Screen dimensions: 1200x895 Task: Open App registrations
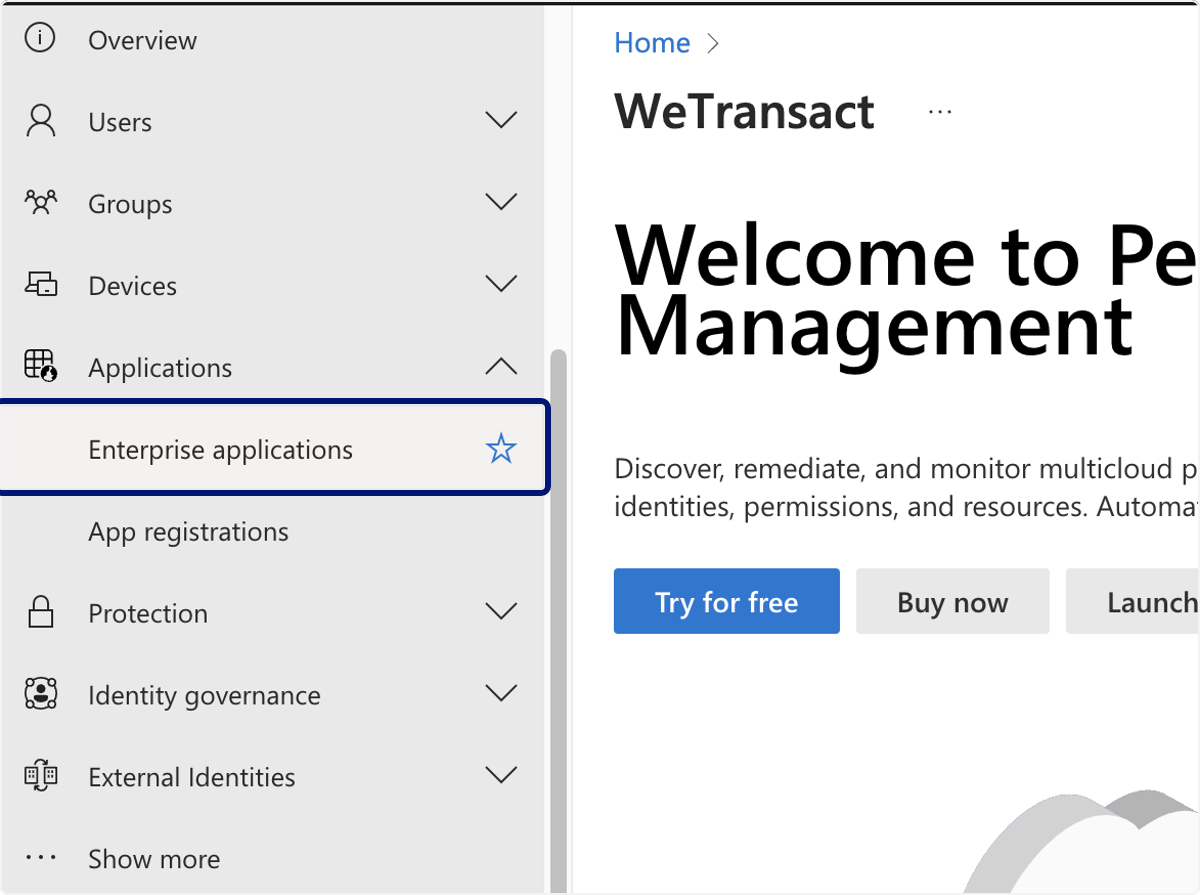pyautogui.click(x=188, y=532)
